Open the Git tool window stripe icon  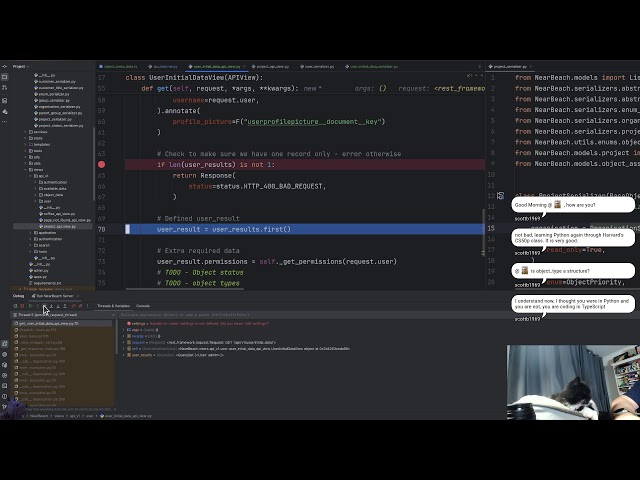point(4,407)
